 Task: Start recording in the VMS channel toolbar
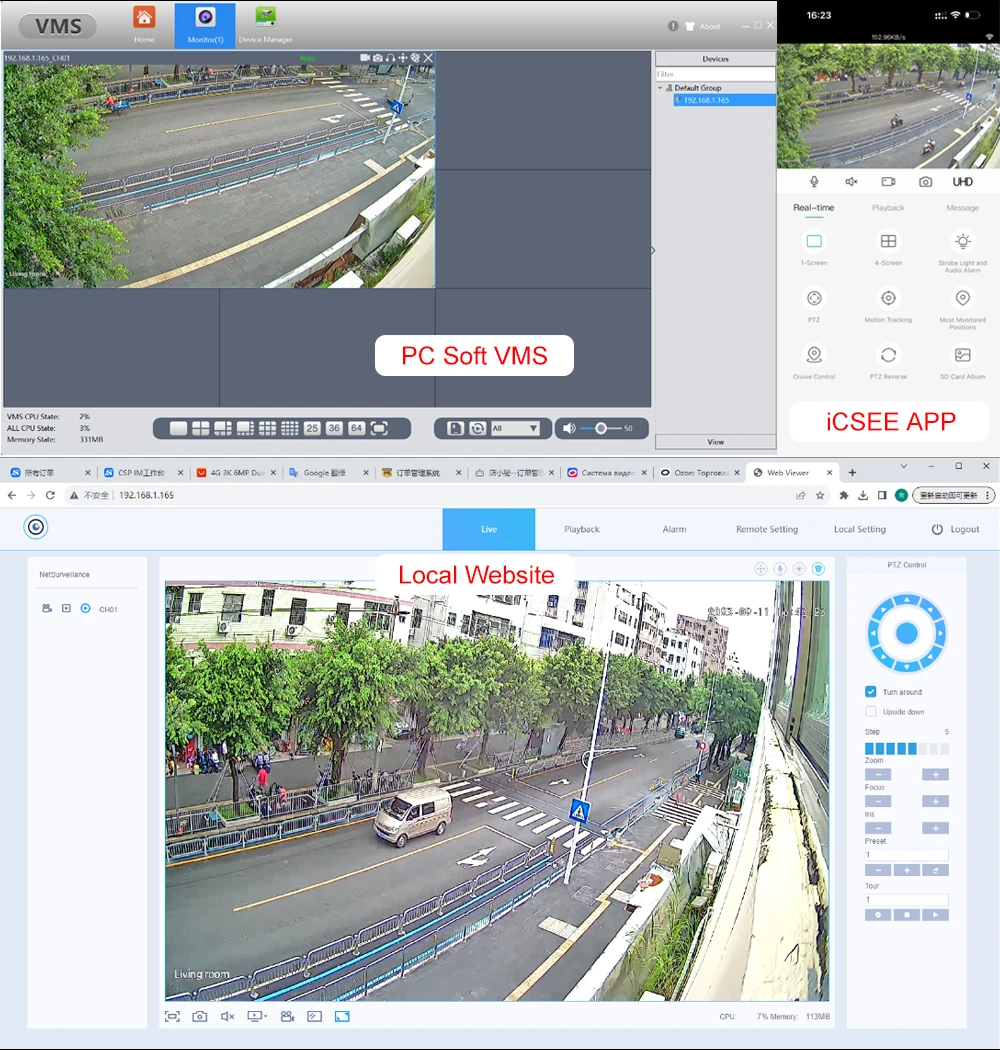[x=365, y=58]
